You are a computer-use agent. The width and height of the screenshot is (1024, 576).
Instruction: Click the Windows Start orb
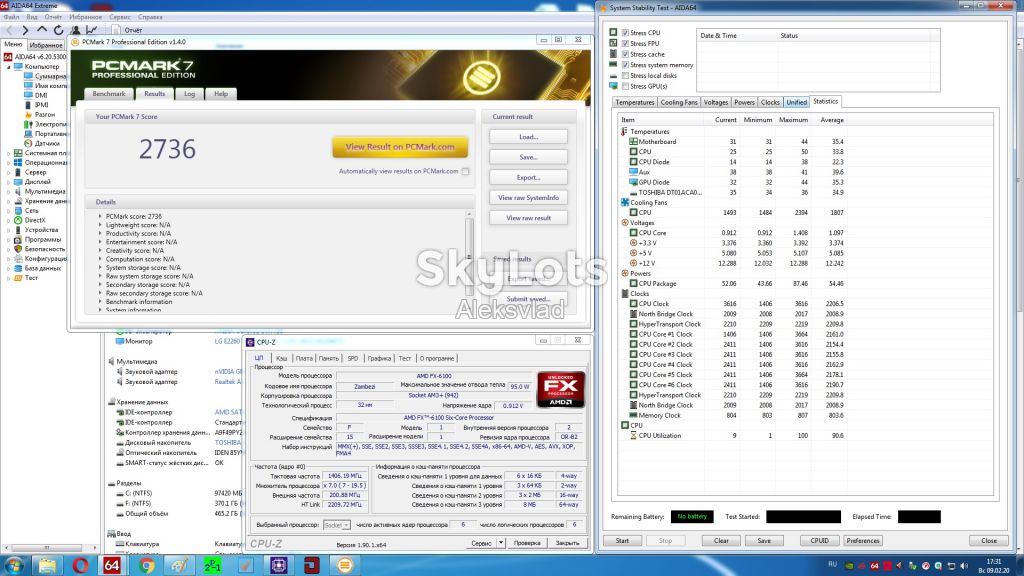[x=14, y=566]
